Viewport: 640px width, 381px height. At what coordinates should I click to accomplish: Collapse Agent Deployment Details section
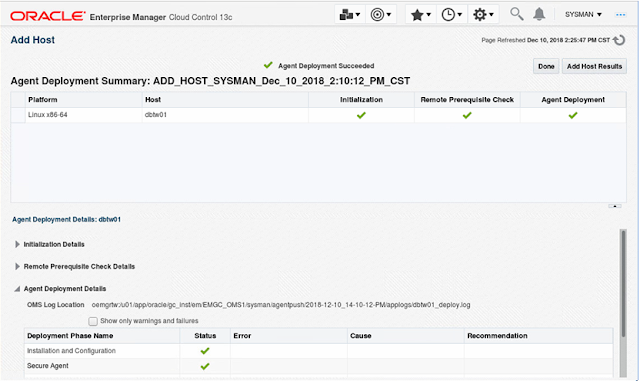(x=17, y=289)
